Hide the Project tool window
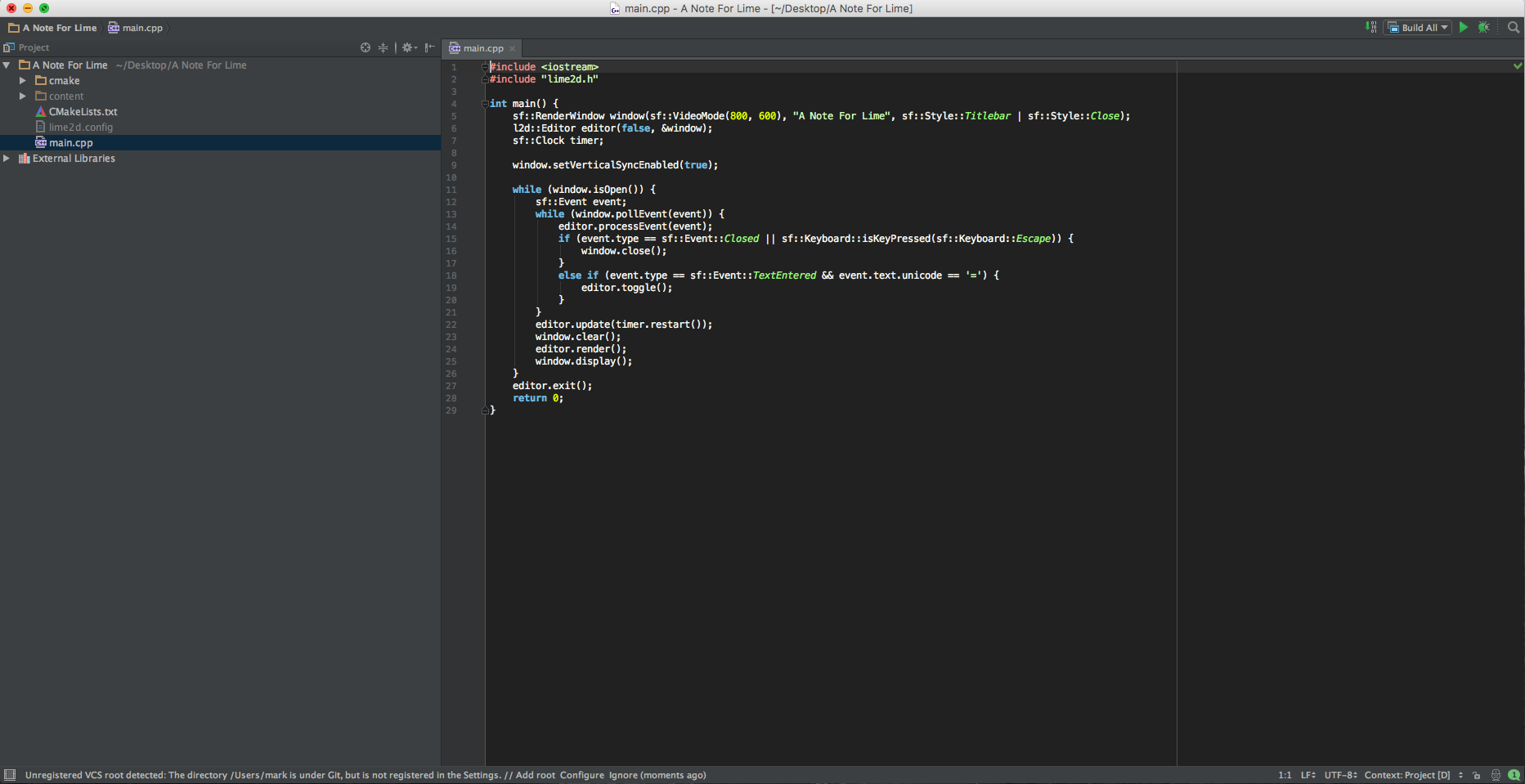The image size is (1525, 784). [x=430, y=47]
